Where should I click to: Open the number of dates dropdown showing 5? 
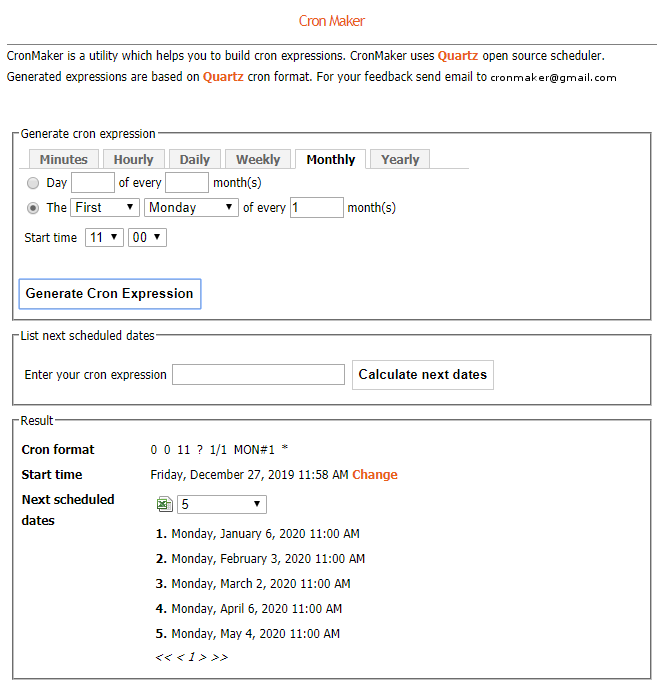222,504
